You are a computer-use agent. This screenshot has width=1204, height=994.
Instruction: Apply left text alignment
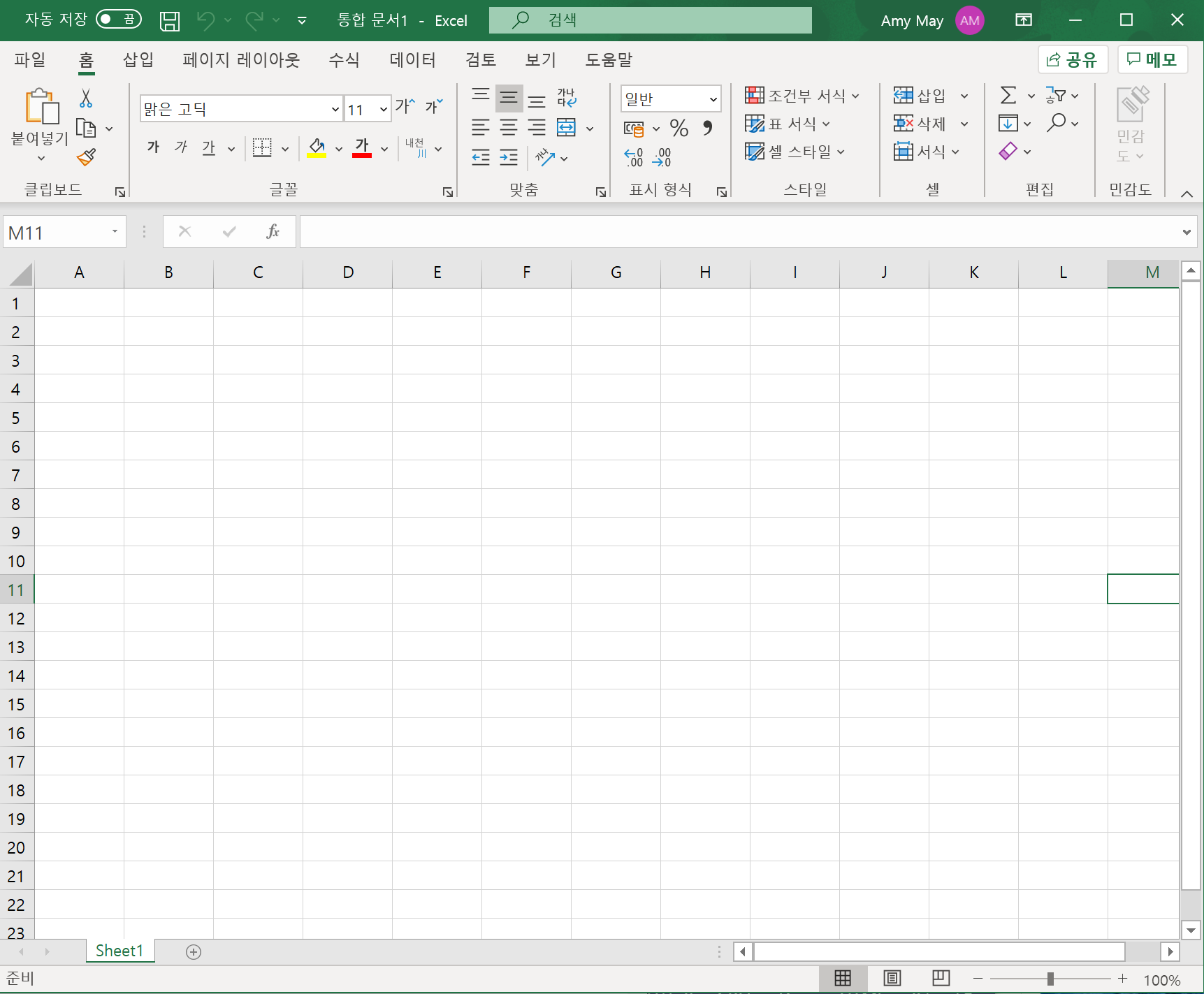[x=481, y=127]
